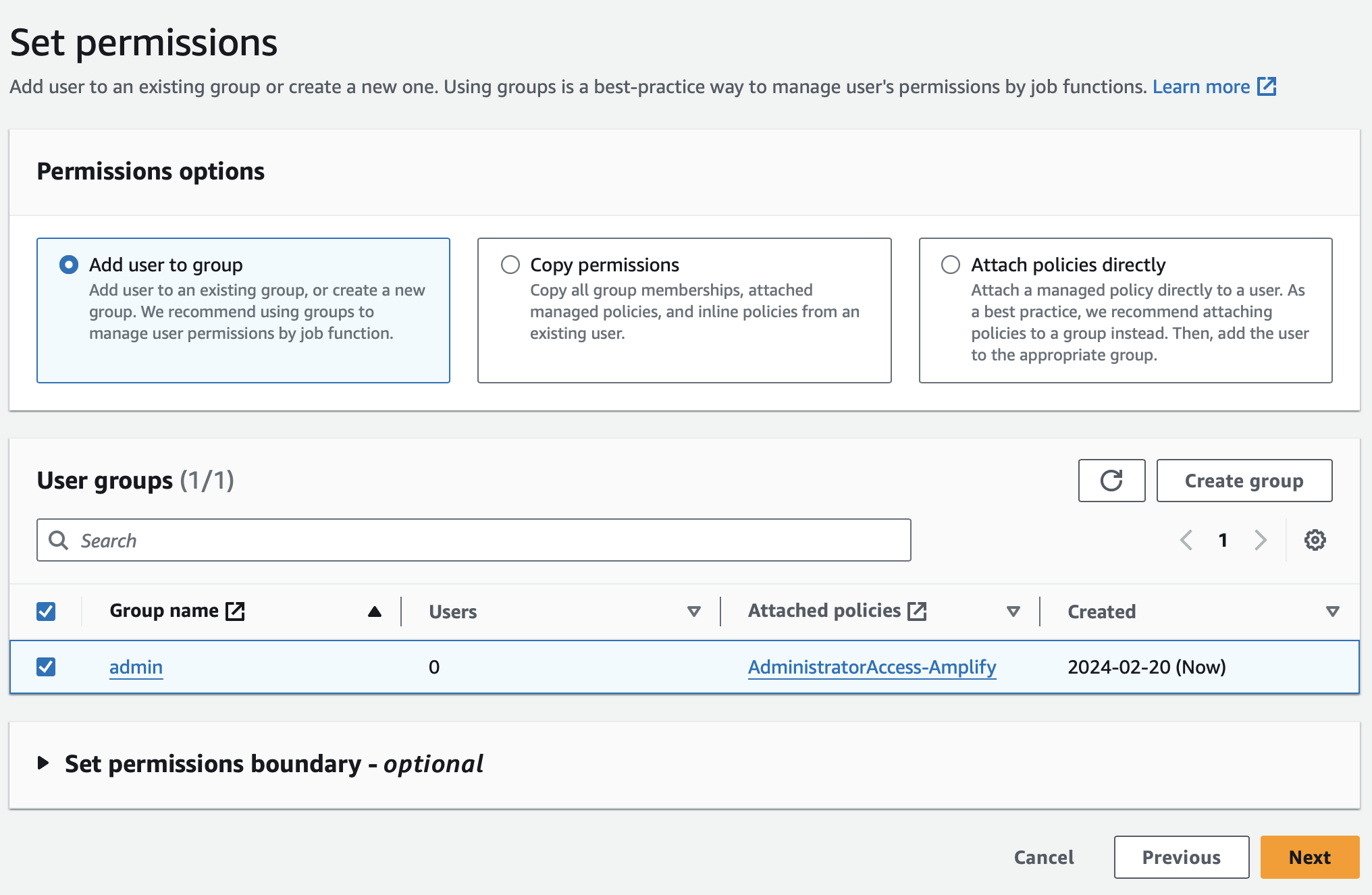Open the table preferences gear icon
This screenshot has width=1372, height=895.
click(1314, 540)
